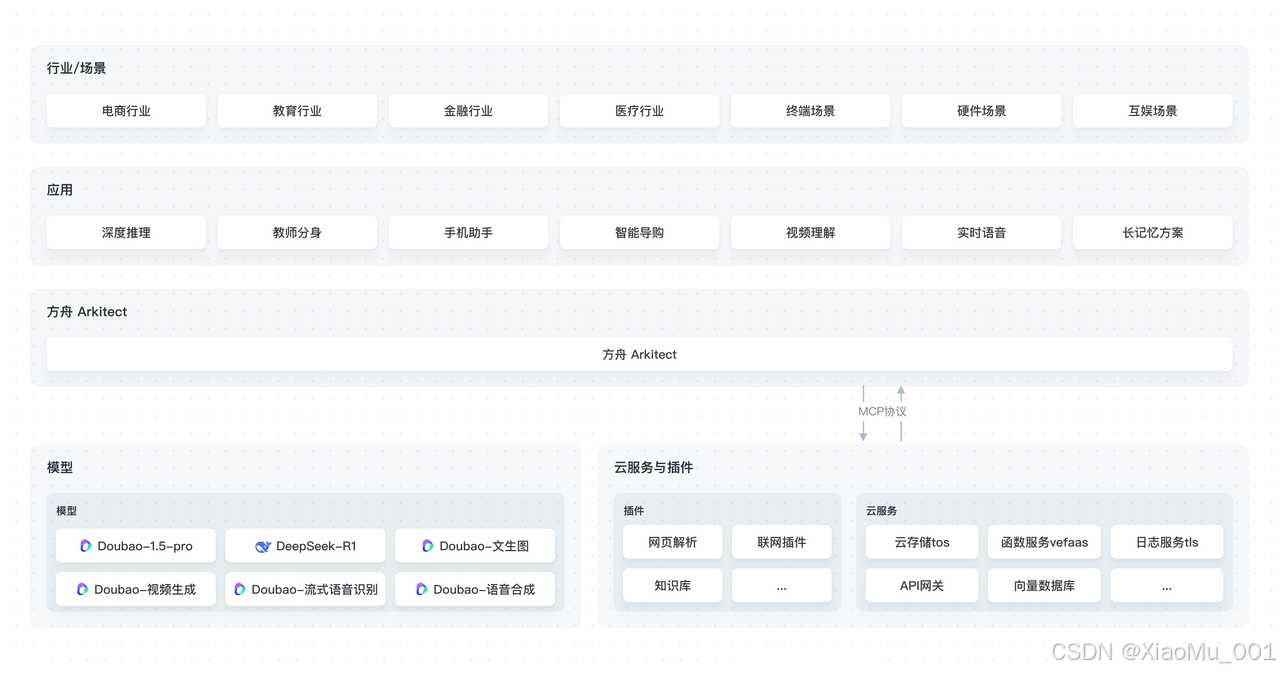Open the 云存储tos service card
This screenshot has height=673, width=1280.
[922, 542]
